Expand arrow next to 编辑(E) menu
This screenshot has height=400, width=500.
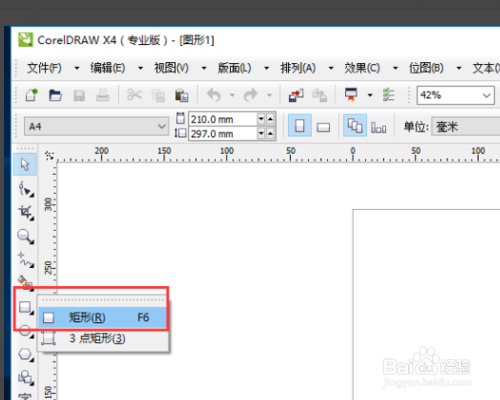[x=141, y=68]
